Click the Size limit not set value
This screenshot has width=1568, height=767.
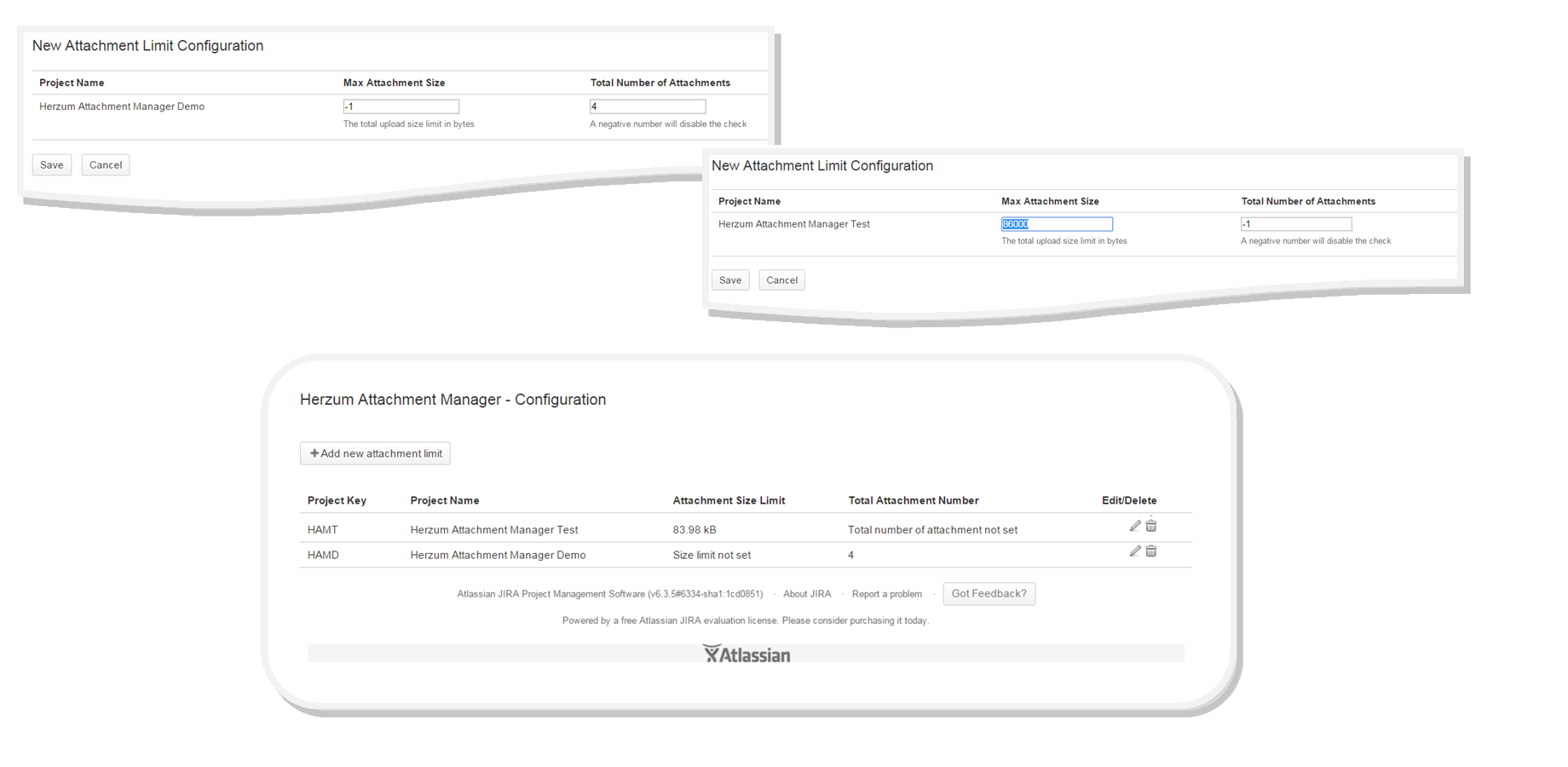(712, 555)
